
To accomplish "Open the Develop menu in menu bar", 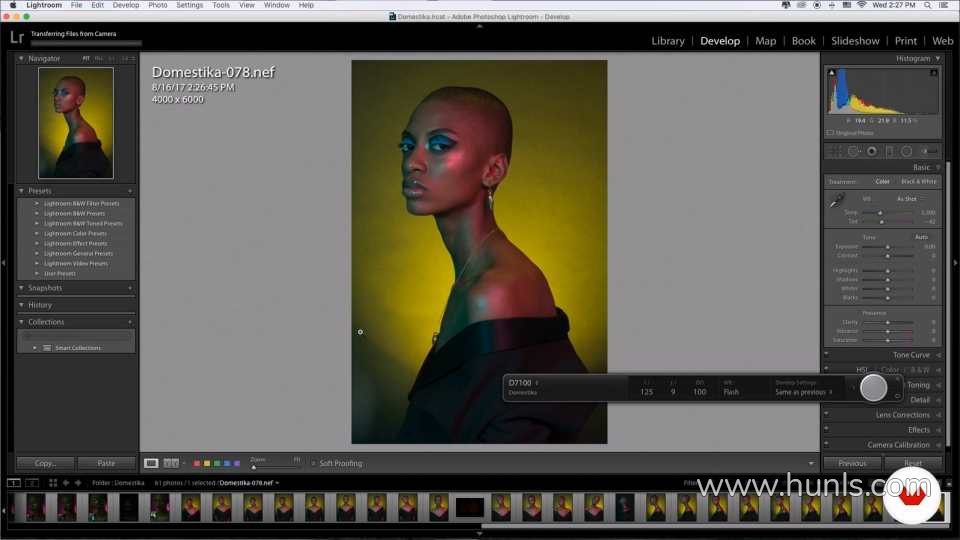I will [x=126, y=5].
